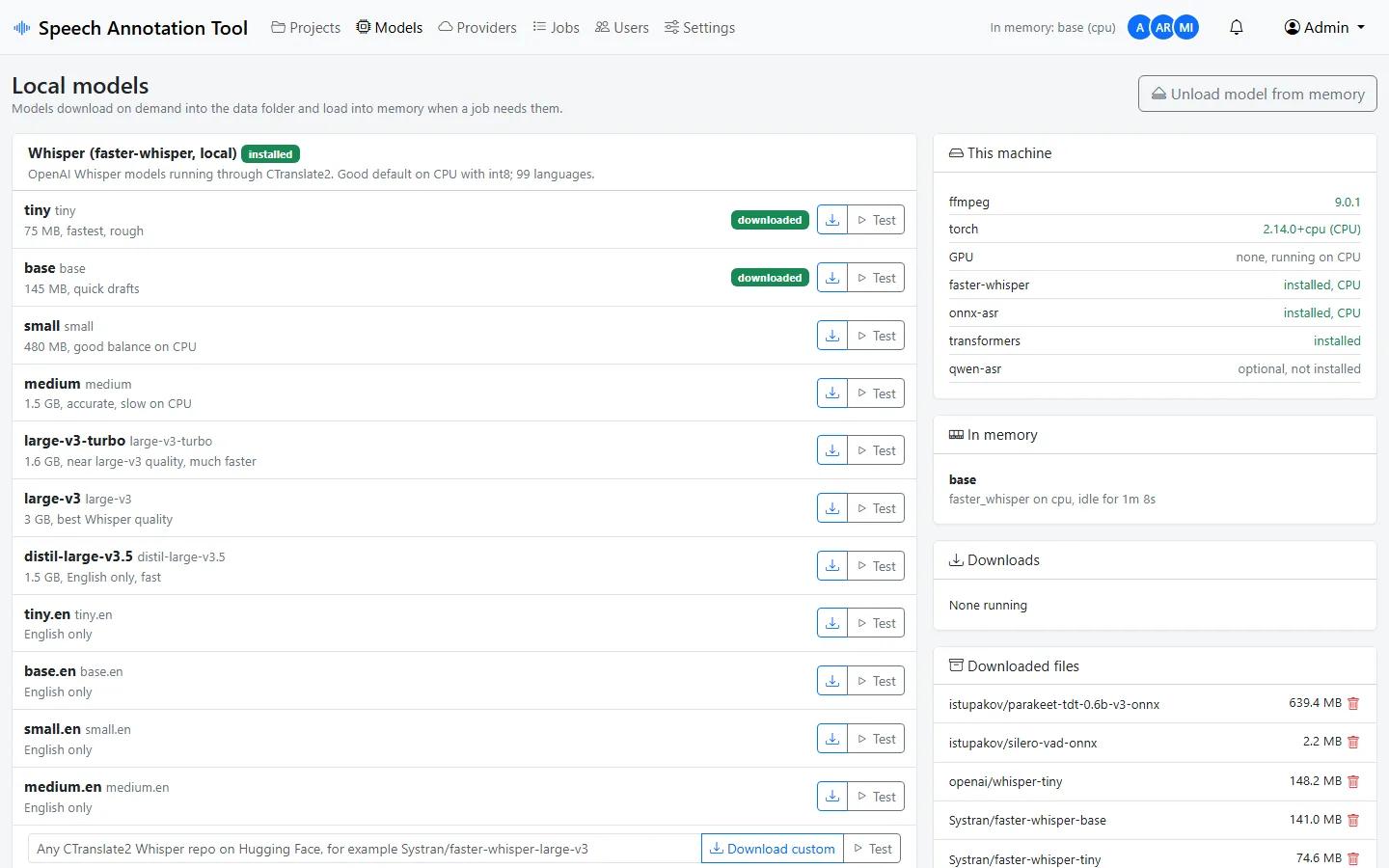
Task: Test the medium.en model
Action: pyautogui.click(x=876, y=797)
